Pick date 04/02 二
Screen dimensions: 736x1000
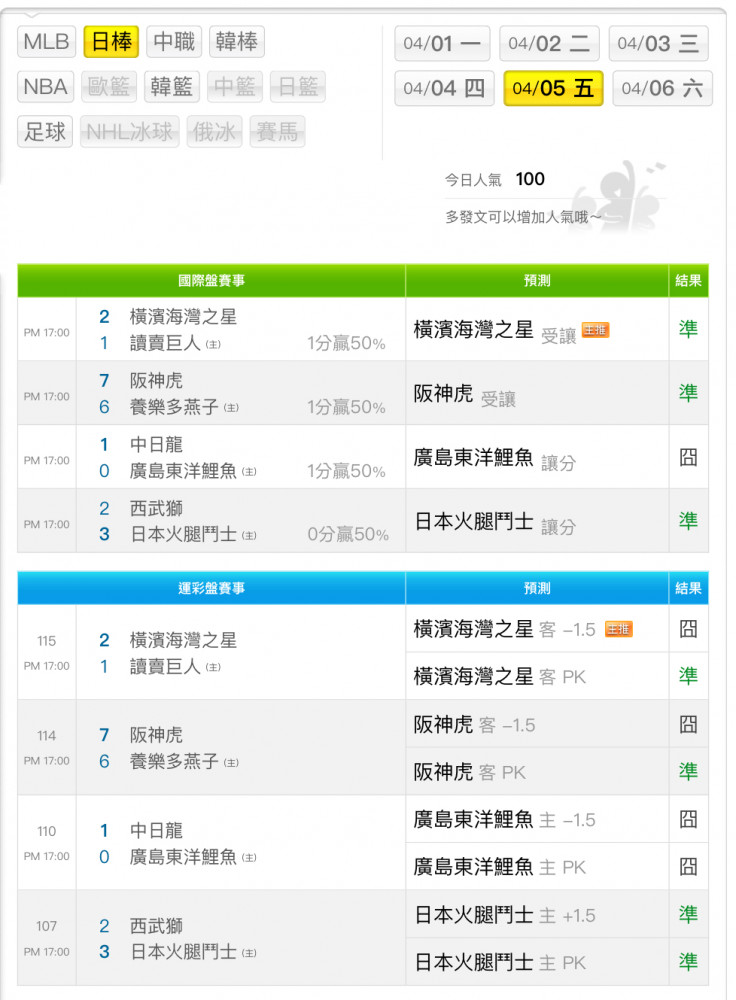pos(549,43)
